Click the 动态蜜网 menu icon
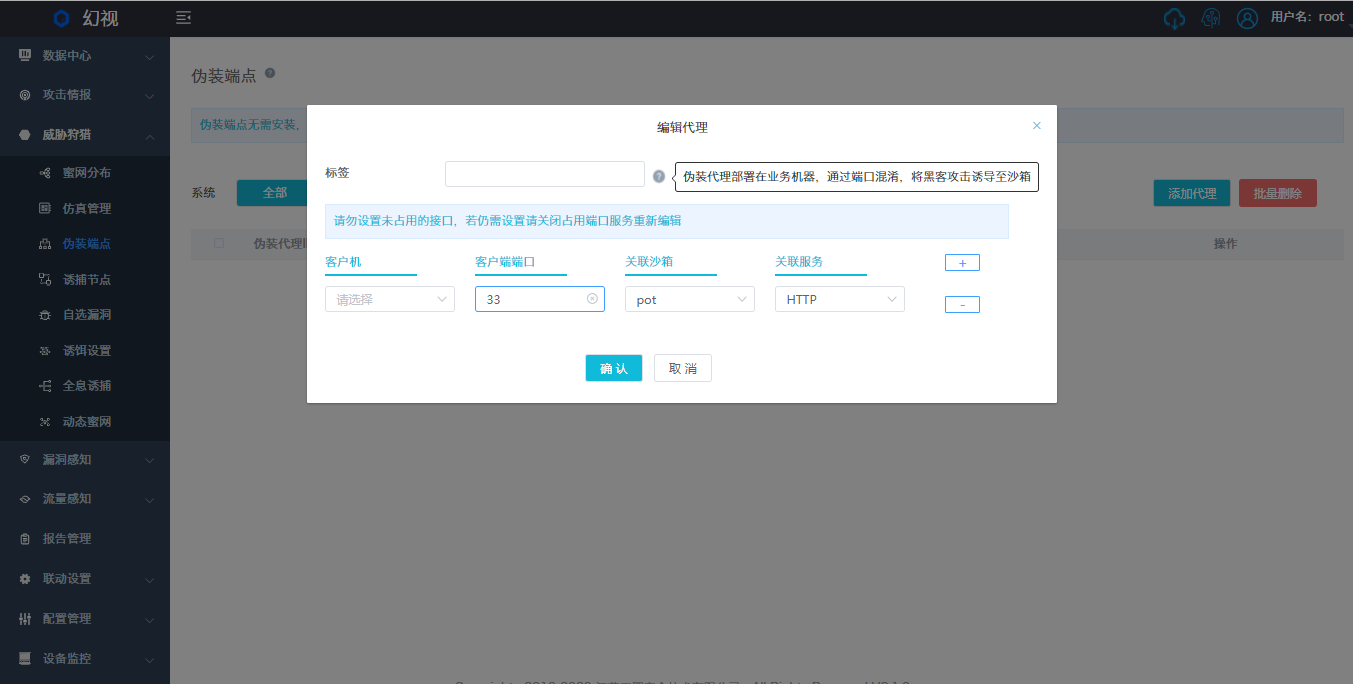Image resolution: width=1353 pixels, height=684 pixels. pos(45,422)
